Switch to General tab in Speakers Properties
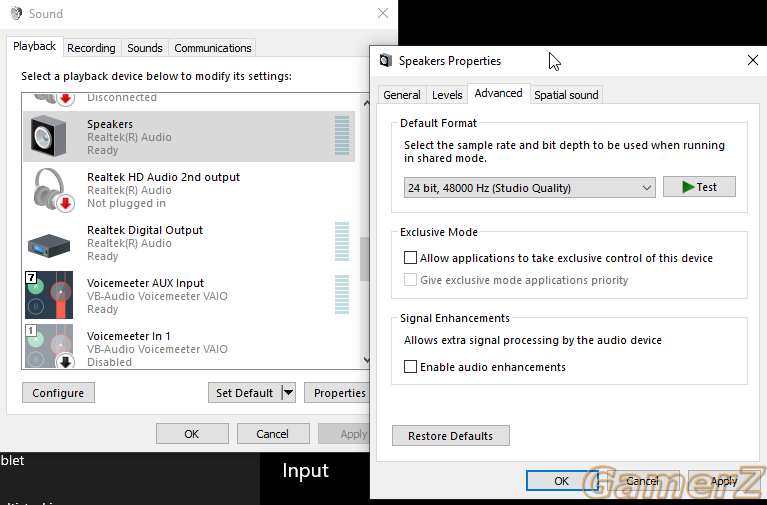 coord(402,95)
